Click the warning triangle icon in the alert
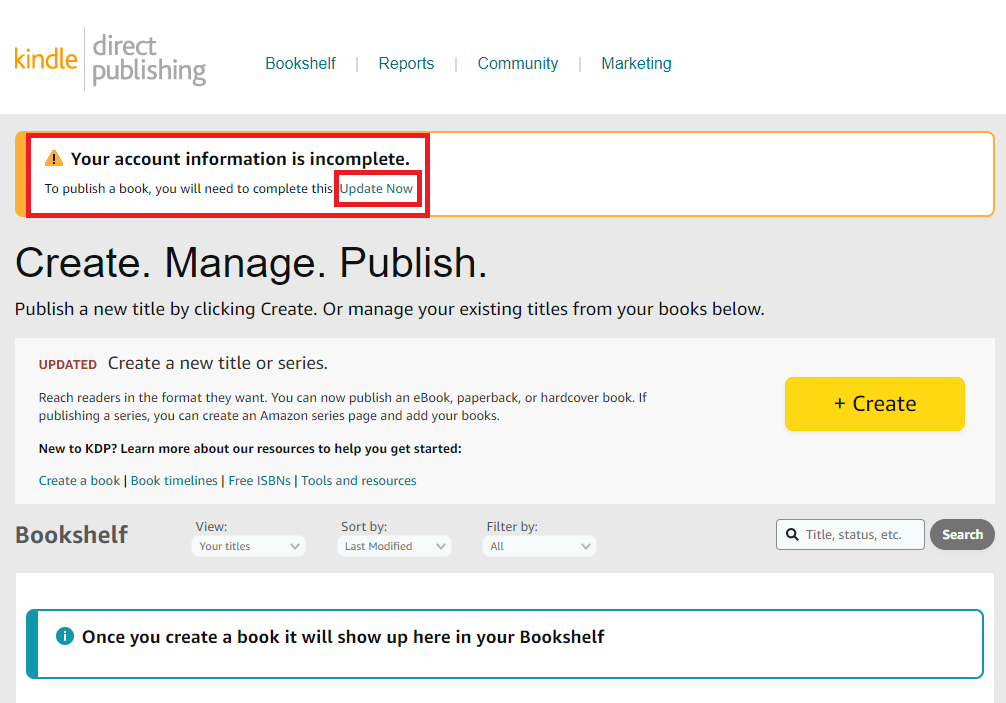The width and height of the screenshot is (1006, 703). (54, 158)
